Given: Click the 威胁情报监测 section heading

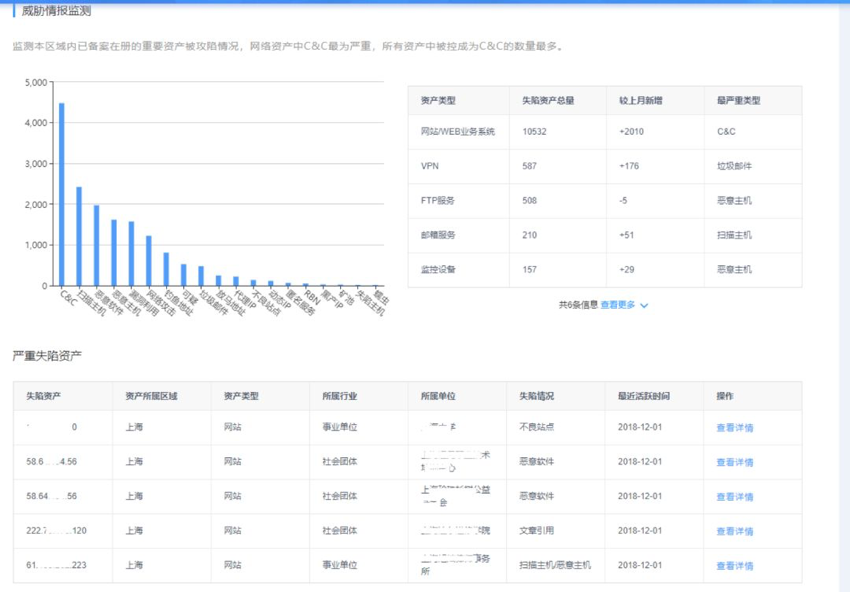Looking at the screenshot, I should 56,11.
